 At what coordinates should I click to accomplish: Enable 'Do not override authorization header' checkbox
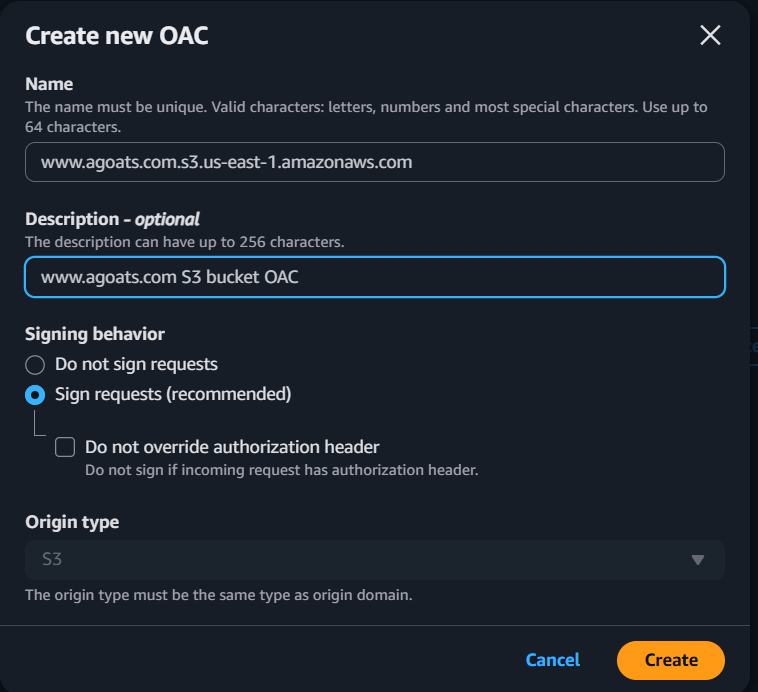[65, 447]
